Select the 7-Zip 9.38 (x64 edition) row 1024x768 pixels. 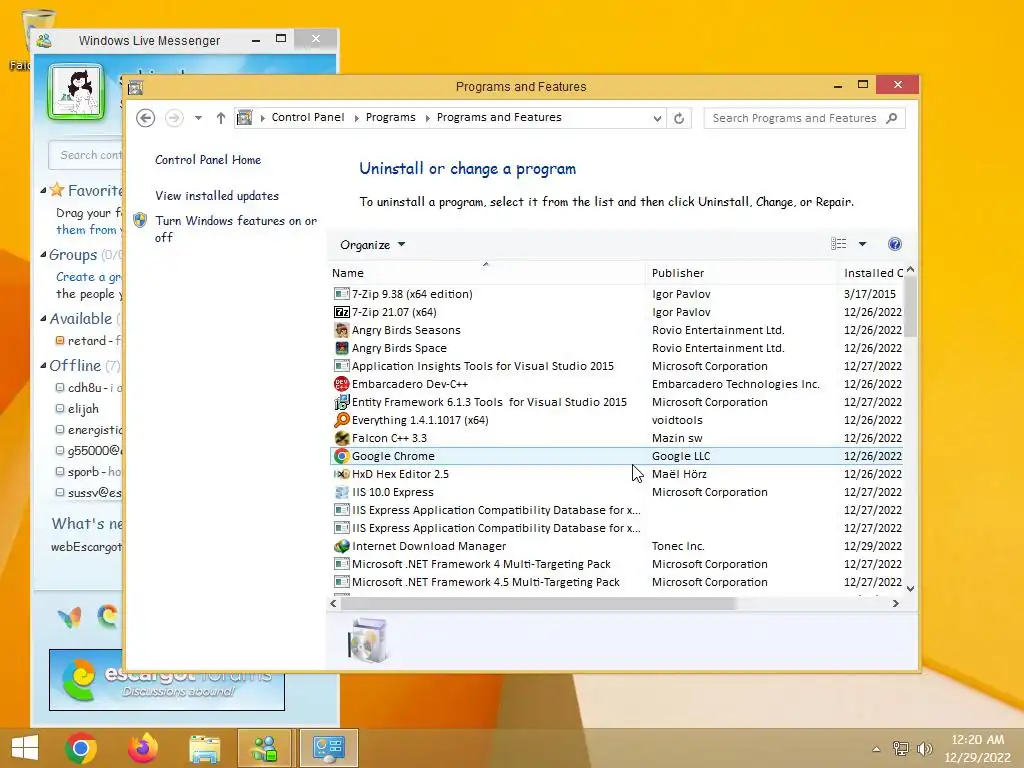(x=616, y=294)
